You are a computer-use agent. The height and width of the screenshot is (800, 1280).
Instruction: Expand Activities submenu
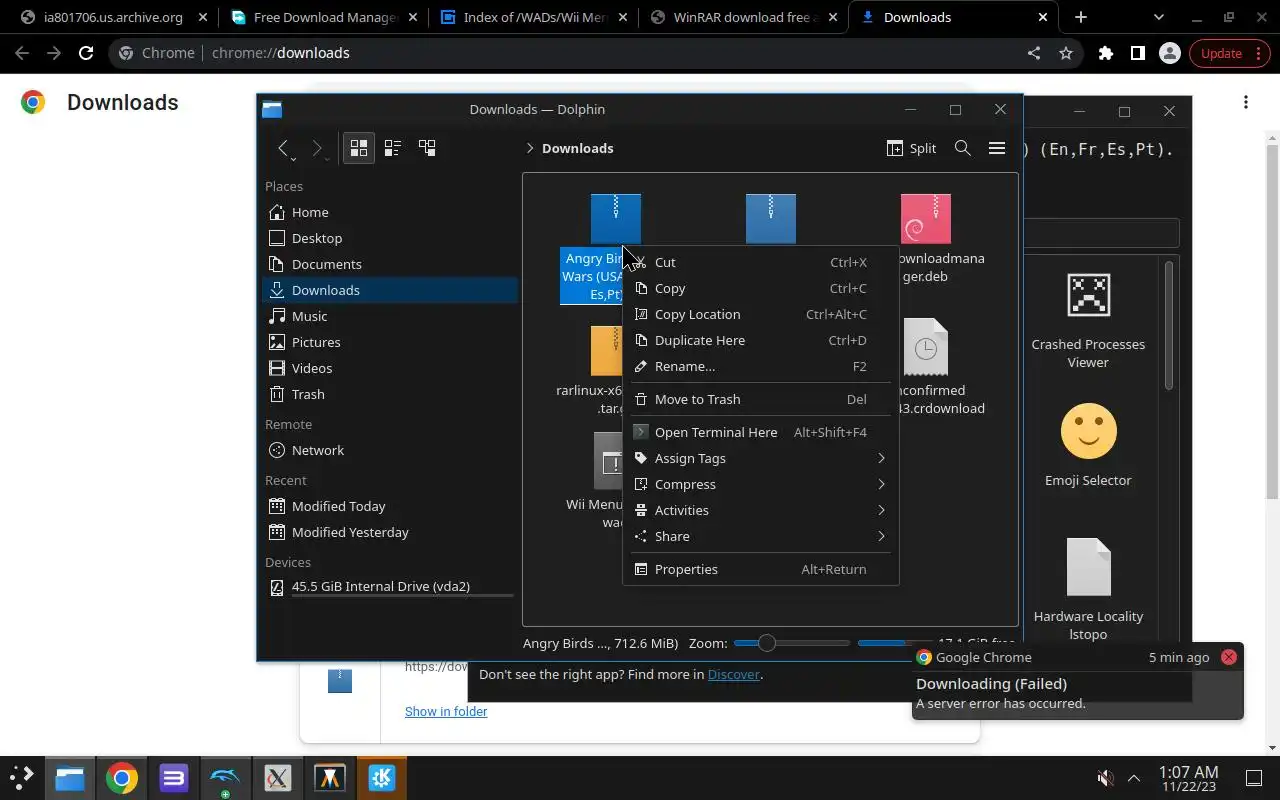coord(760,510)
